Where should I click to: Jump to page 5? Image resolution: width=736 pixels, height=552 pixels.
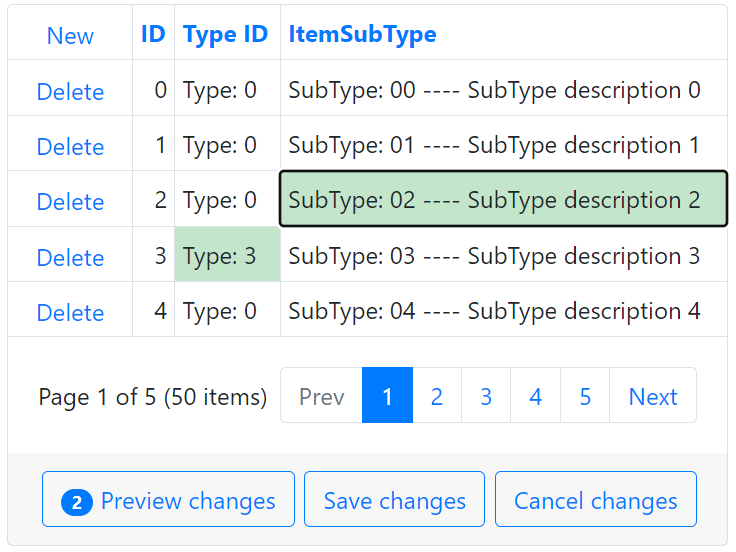click(x=585, y=397)
